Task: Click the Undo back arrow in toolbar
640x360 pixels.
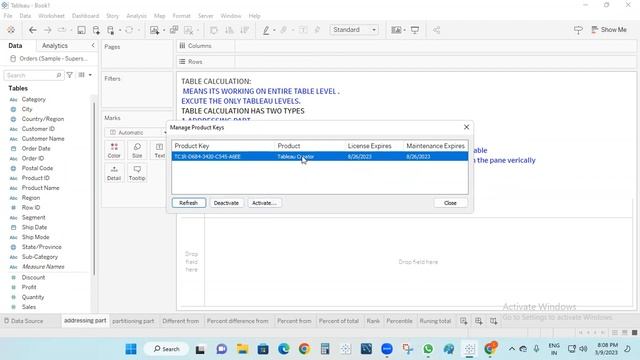Action: coord(33,30)
